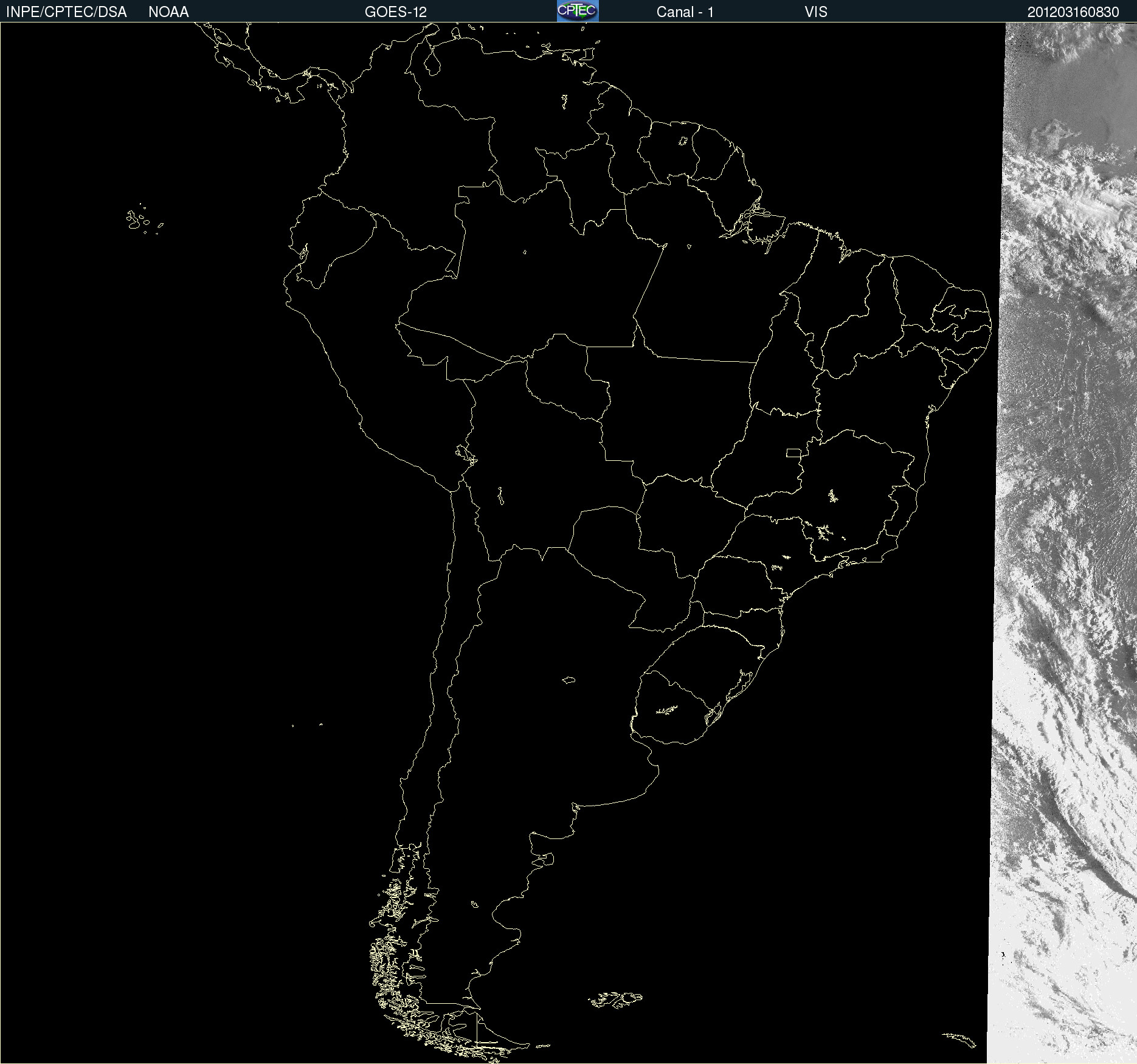
Task: Select the INPE/CPTEC/DSA header text
Action: point(66,12)
